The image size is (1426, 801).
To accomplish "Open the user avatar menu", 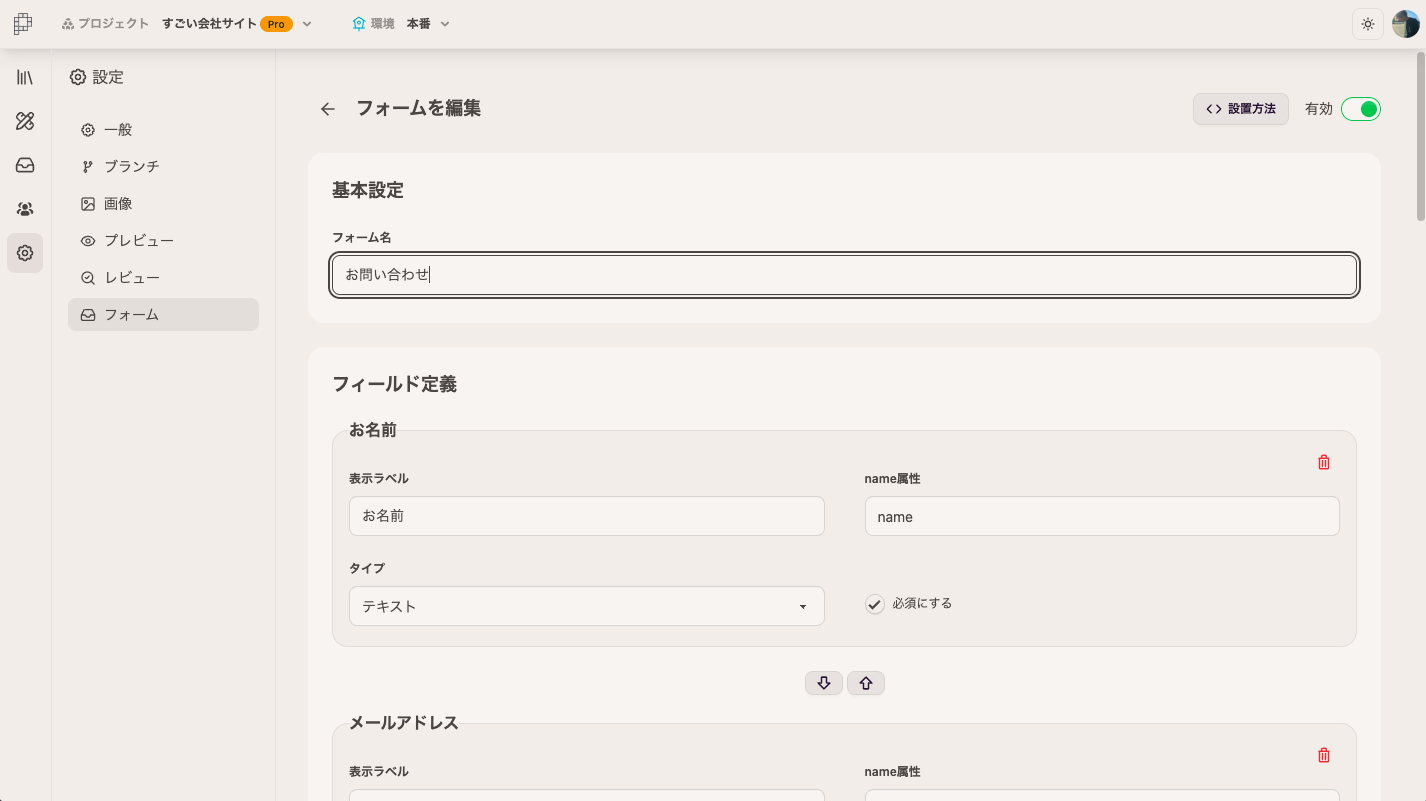I will click(1406, 24).
